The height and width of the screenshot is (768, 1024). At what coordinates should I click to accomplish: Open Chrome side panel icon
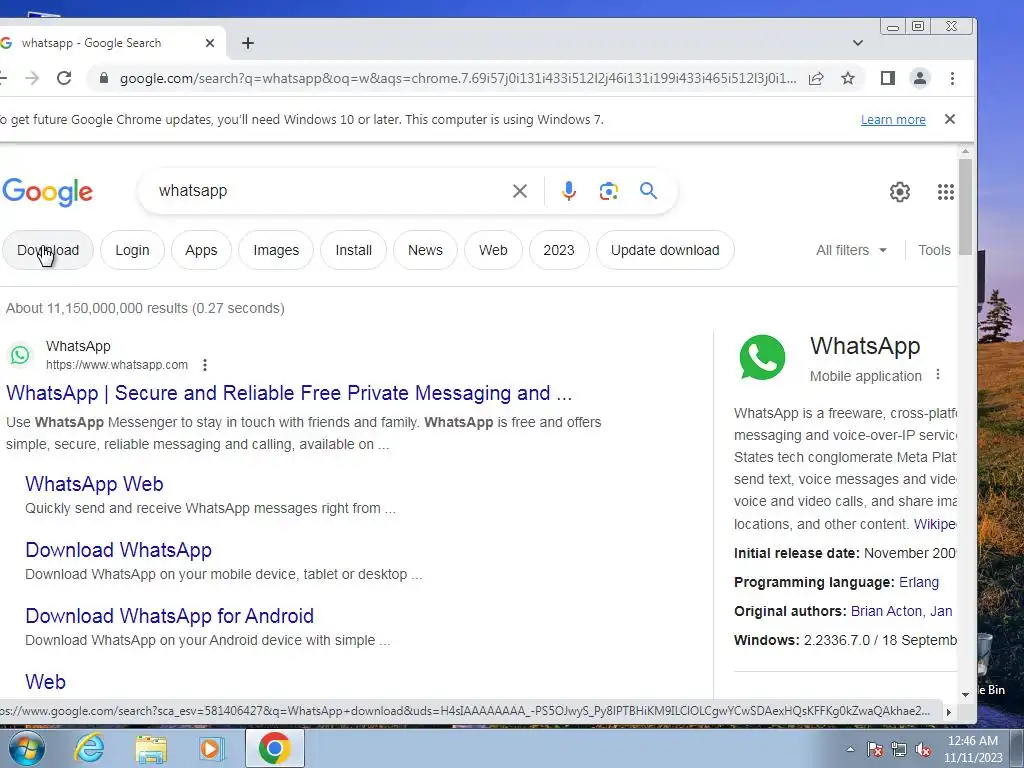click(x=888, y=78)
